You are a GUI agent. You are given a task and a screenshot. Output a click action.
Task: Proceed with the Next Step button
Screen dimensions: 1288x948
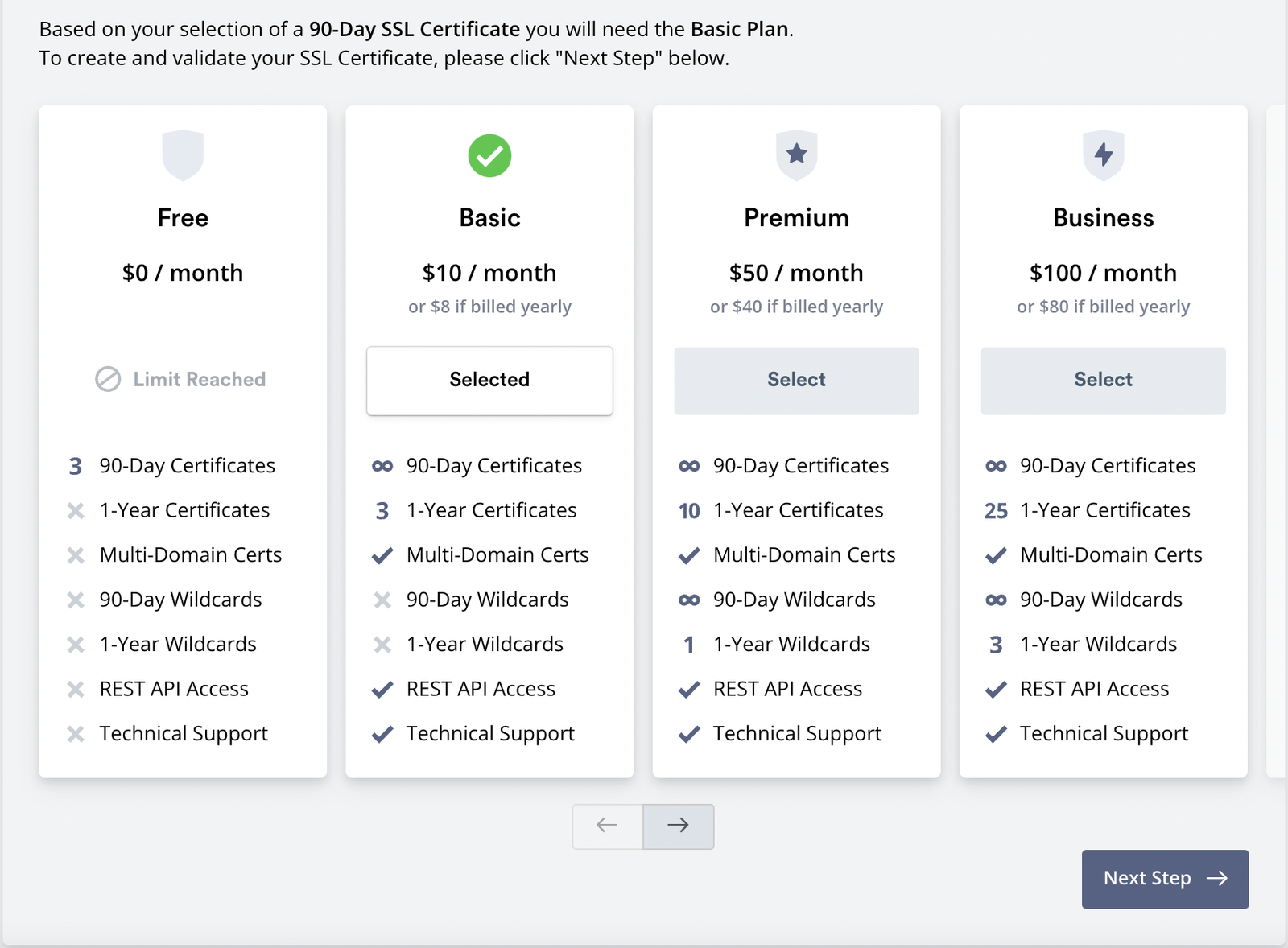click(x=1165, y=879)
